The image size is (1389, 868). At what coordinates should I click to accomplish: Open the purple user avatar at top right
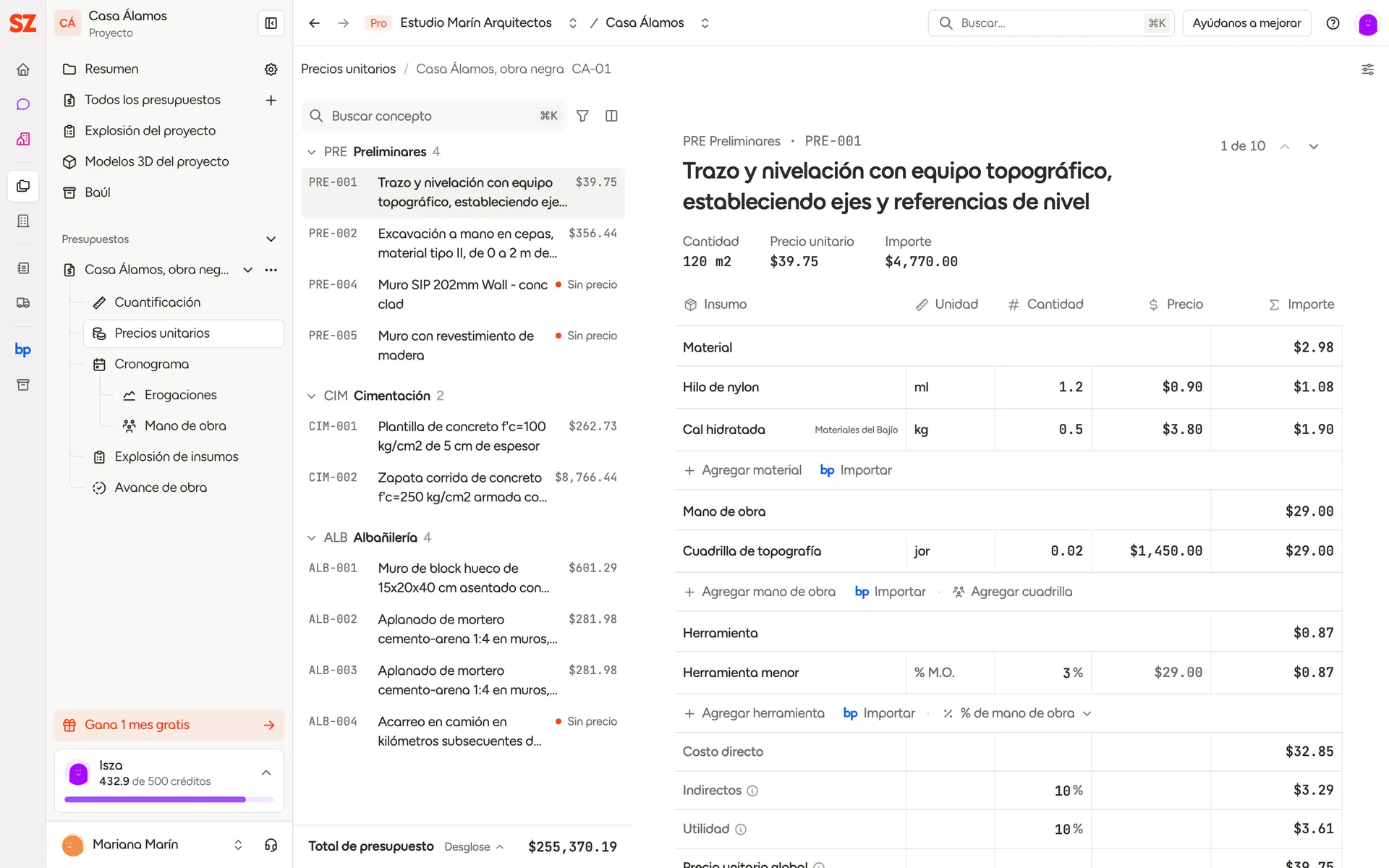(x=1367, y=23)
